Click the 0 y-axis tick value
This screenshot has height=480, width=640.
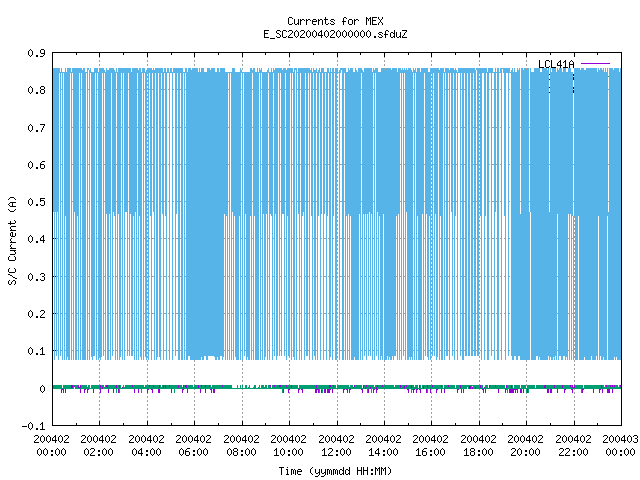click(x=42, y=389)
